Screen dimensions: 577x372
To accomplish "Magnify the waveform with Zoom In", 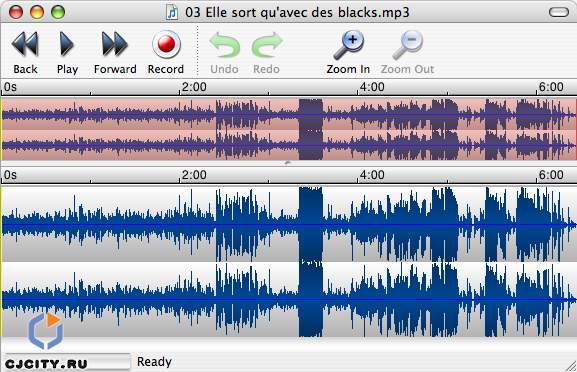I will (348, 45).
